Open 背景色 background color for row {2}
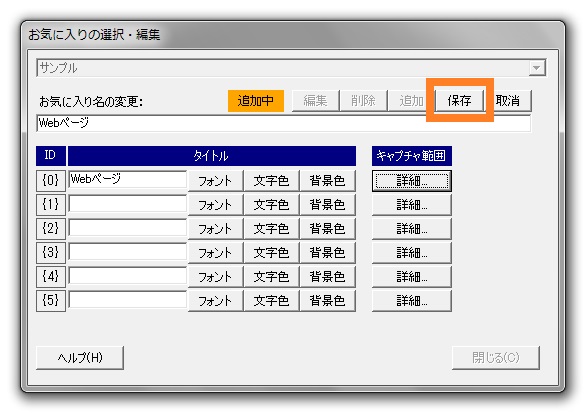Screen dimensions: 586x413 click(x=327, y=229)
